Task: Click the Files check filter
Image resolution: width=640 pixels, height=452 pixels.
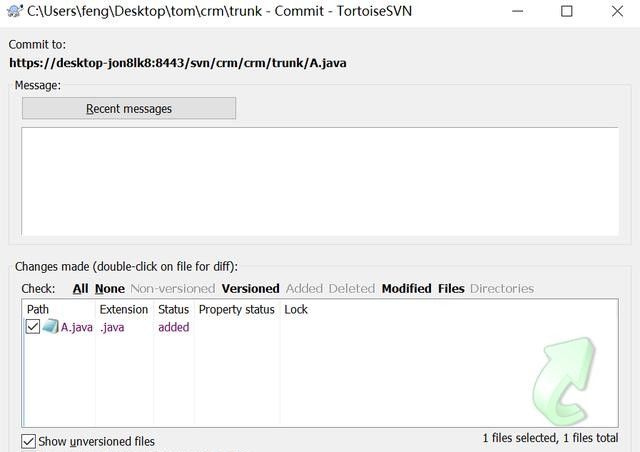Action: [x=451, y=289]
